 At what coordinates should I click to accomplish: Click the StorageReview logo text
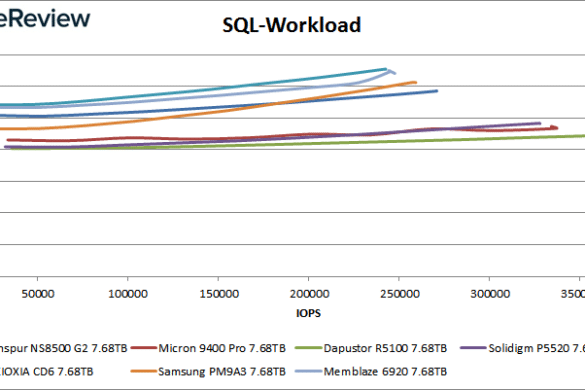pyautogui.click(x=45, y=18)
